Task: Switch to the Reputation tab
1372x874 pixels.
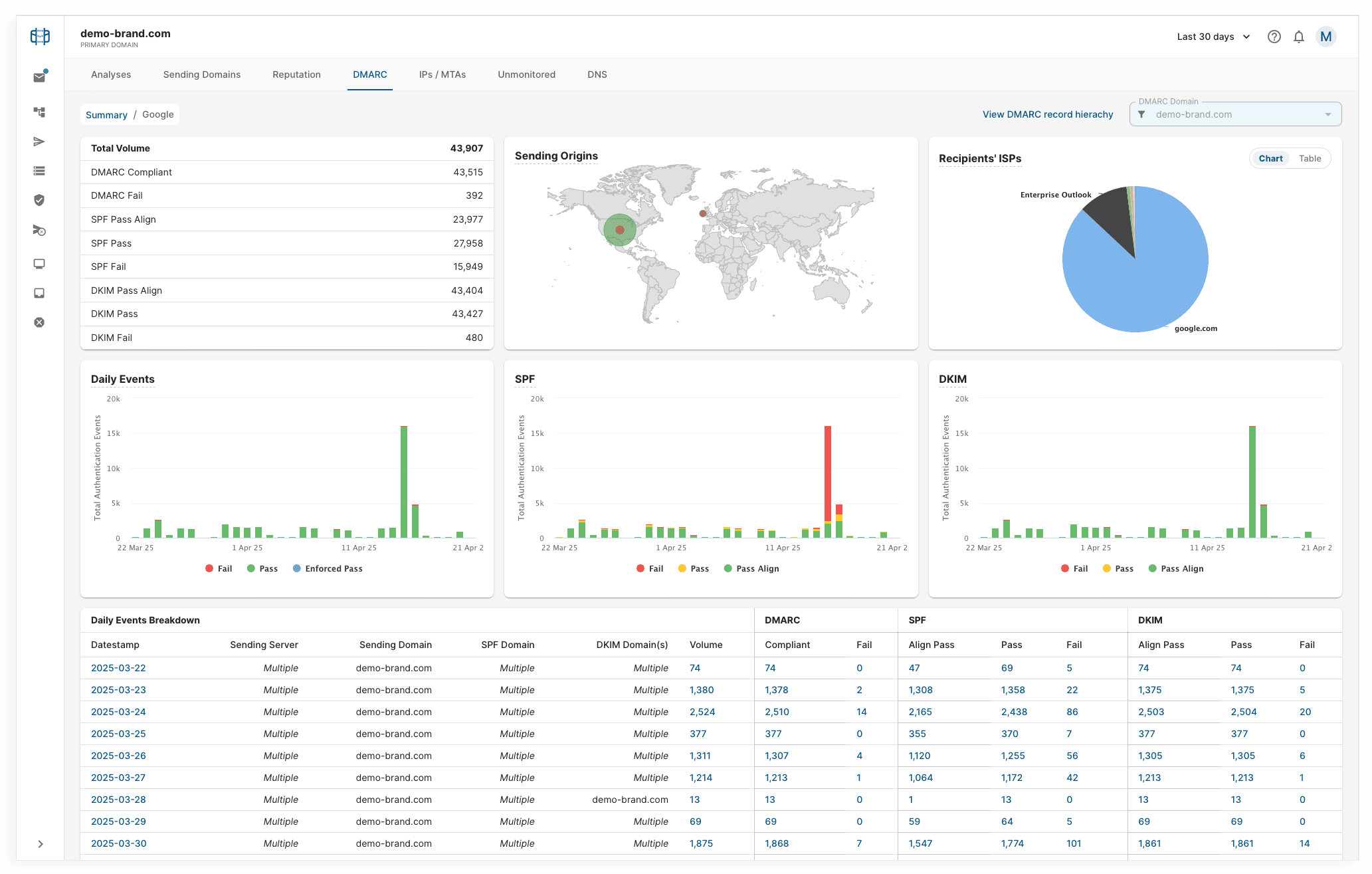Action: coord(296,74)
